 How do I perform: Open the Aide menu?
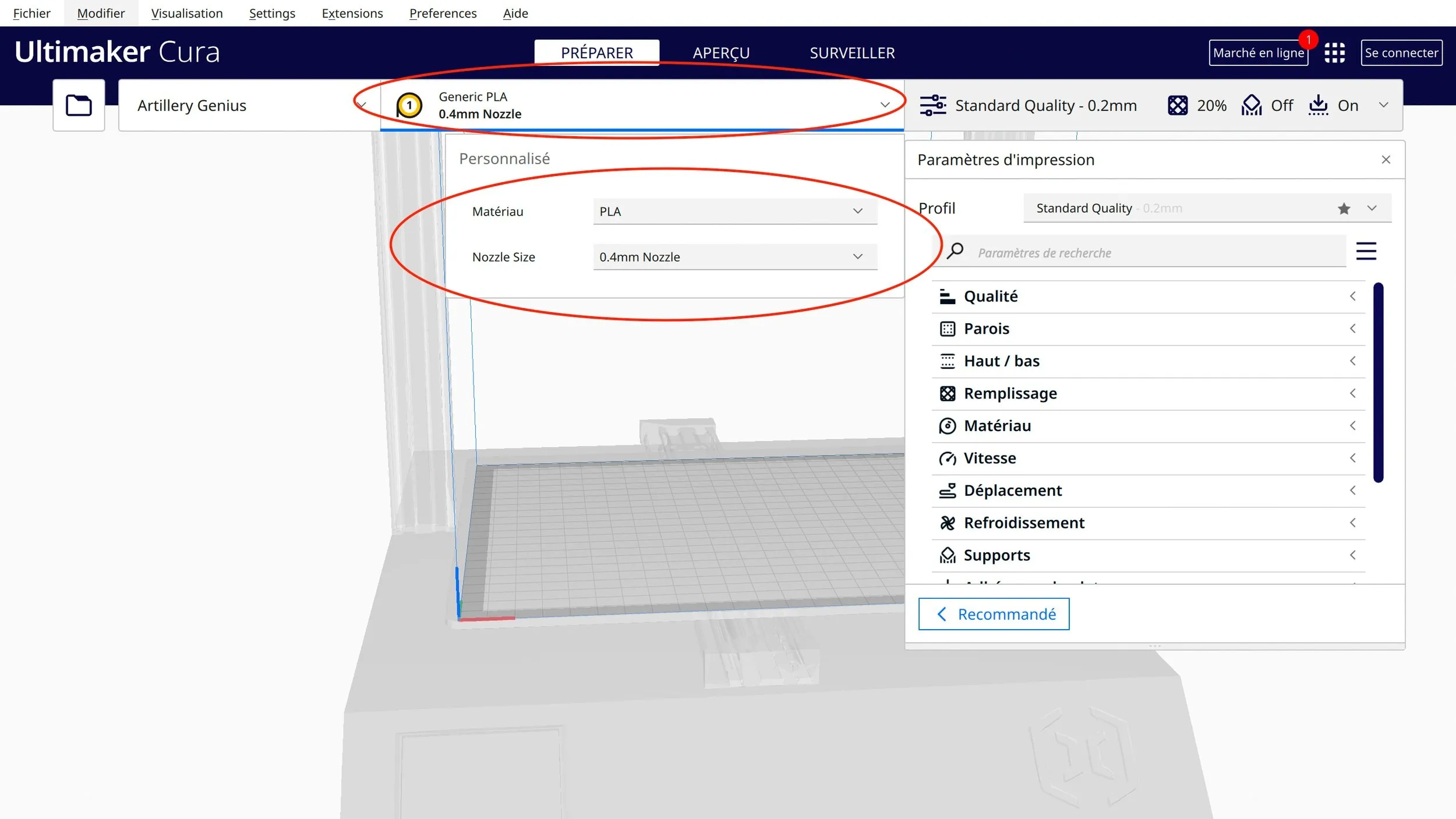[515, 13]
